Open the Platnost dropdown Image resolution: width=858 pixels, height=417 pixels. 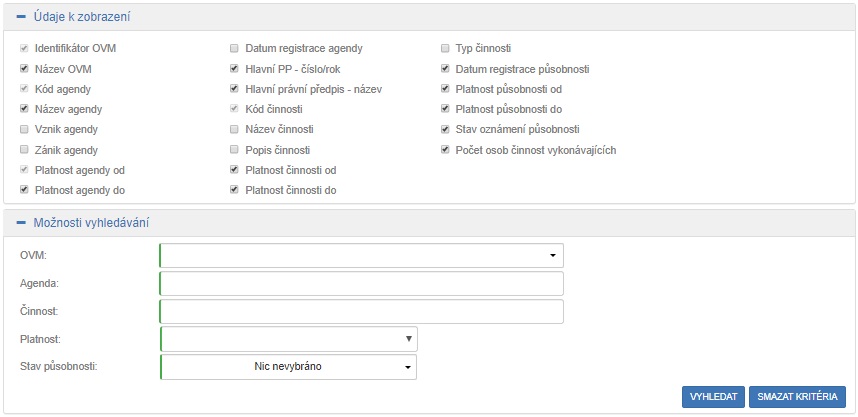pos(288,340)
